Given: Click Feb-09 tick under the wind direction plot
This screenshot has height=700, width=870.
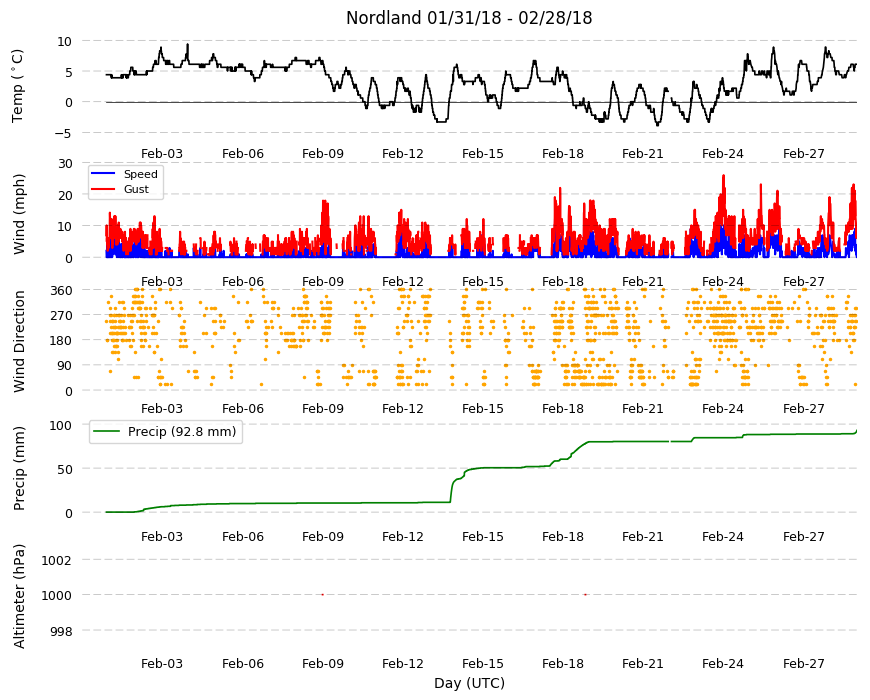Looking at the screenshot, I should pos(323,409).
